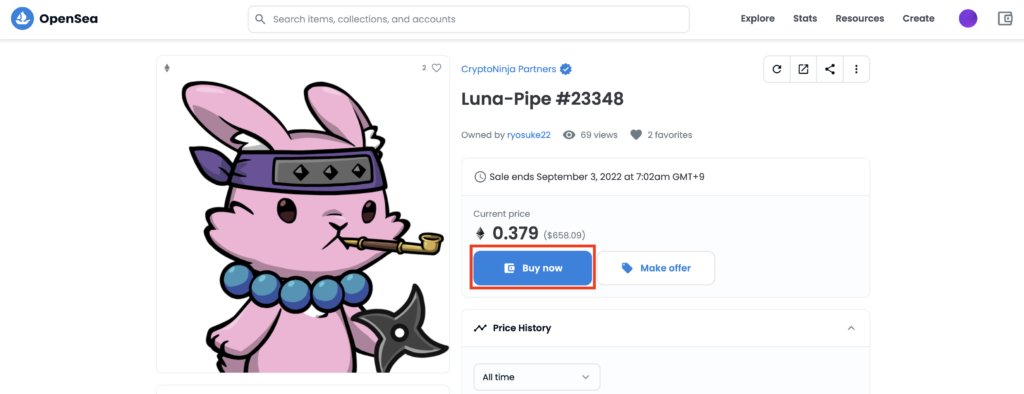Open the All time dropdown
The width and height of the screenshot is (1024, 394).
click(x=536, y=377)
